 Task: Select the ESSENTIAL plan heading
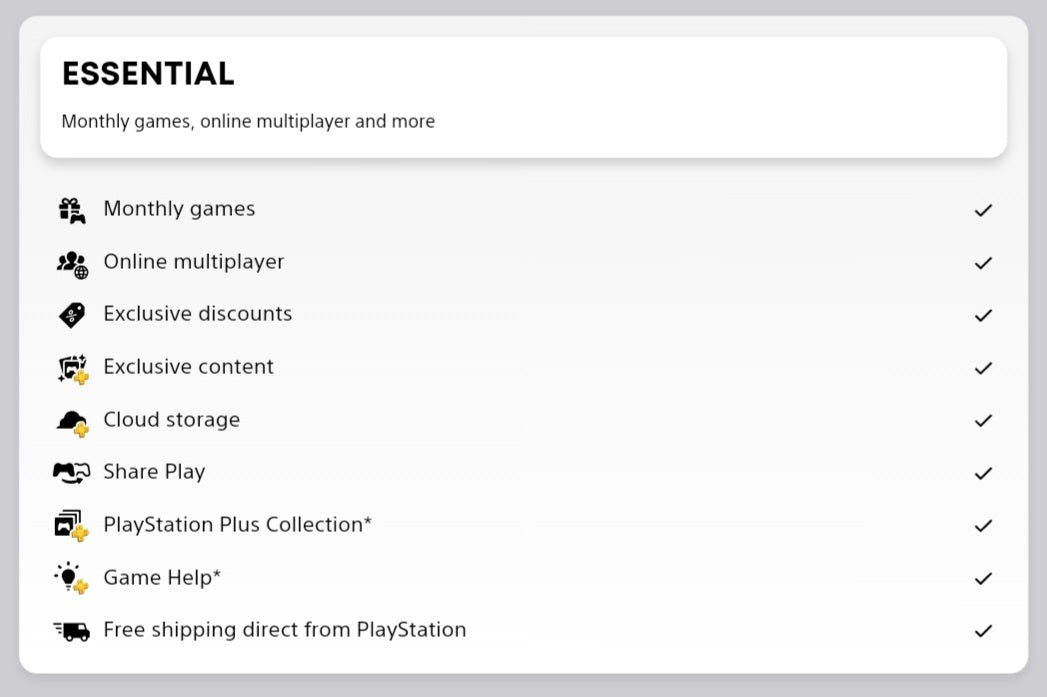pos(148,74)
